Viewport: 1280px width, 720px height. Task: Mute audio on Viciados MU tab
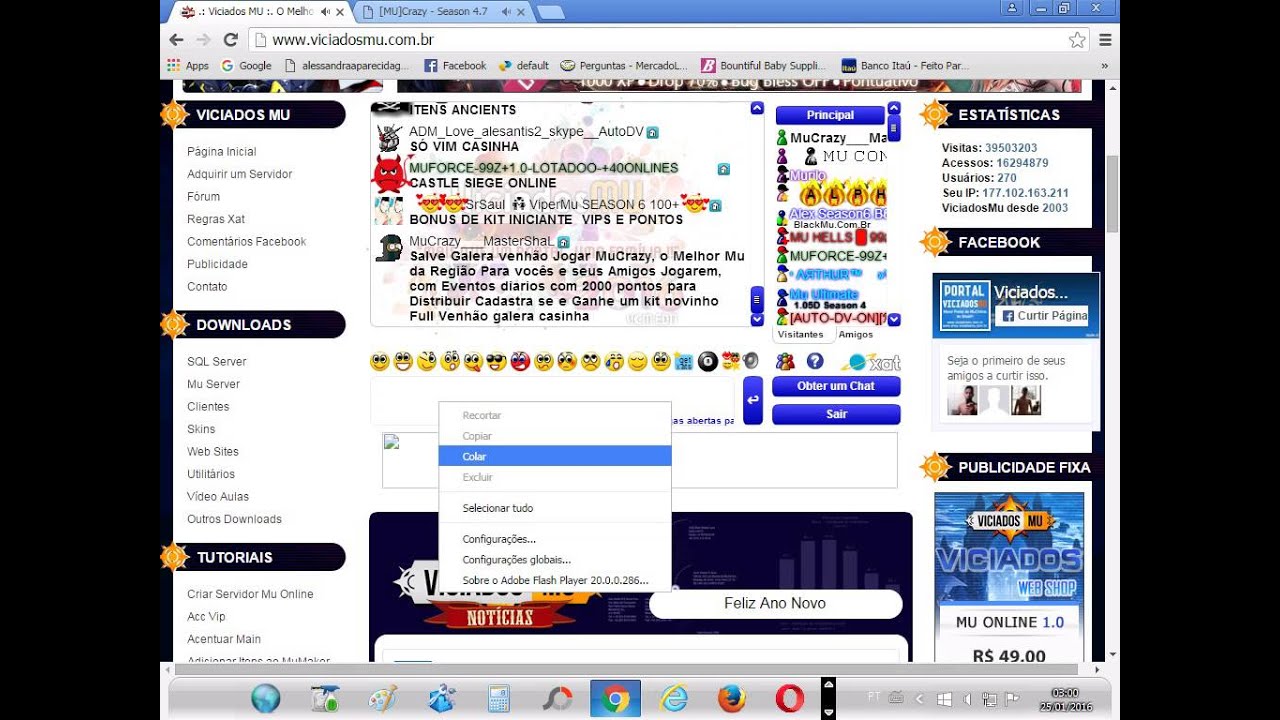click(x=328, y=12)
